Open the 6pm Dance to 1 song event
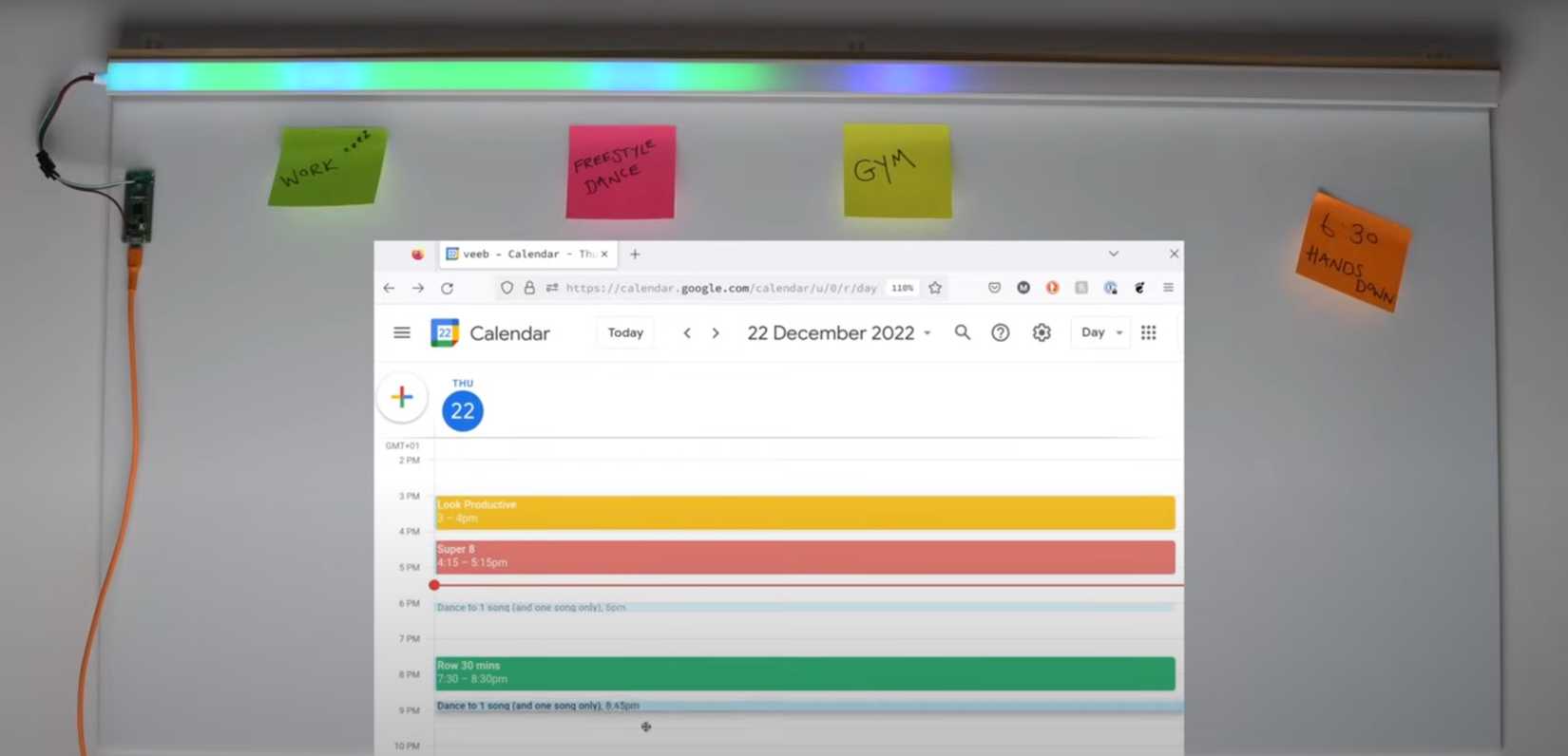This screenshot has width=1568, height=756. [805, 607]
